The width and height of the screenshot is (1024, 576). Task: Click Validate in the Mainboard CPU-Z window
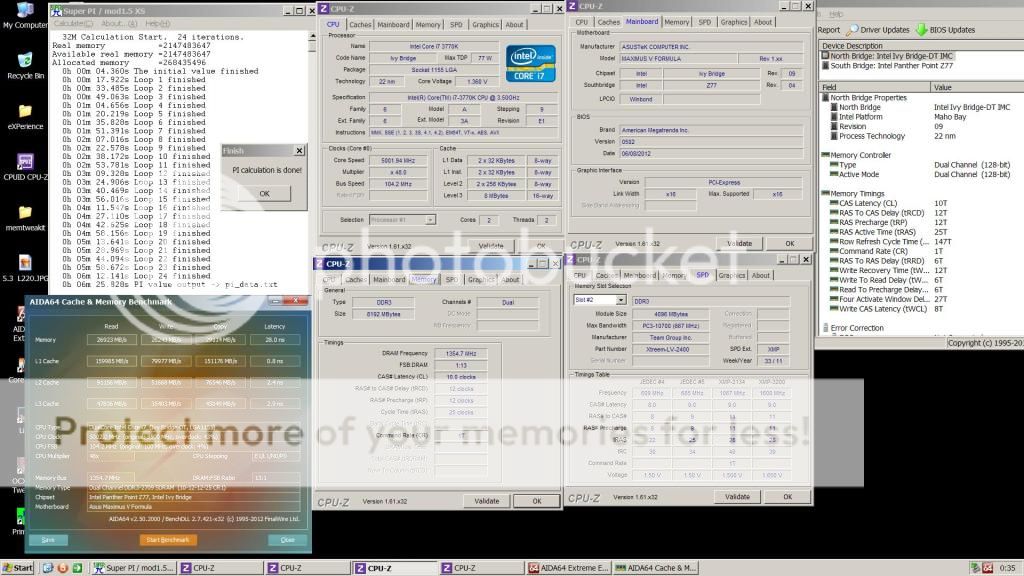coord(739,244)
